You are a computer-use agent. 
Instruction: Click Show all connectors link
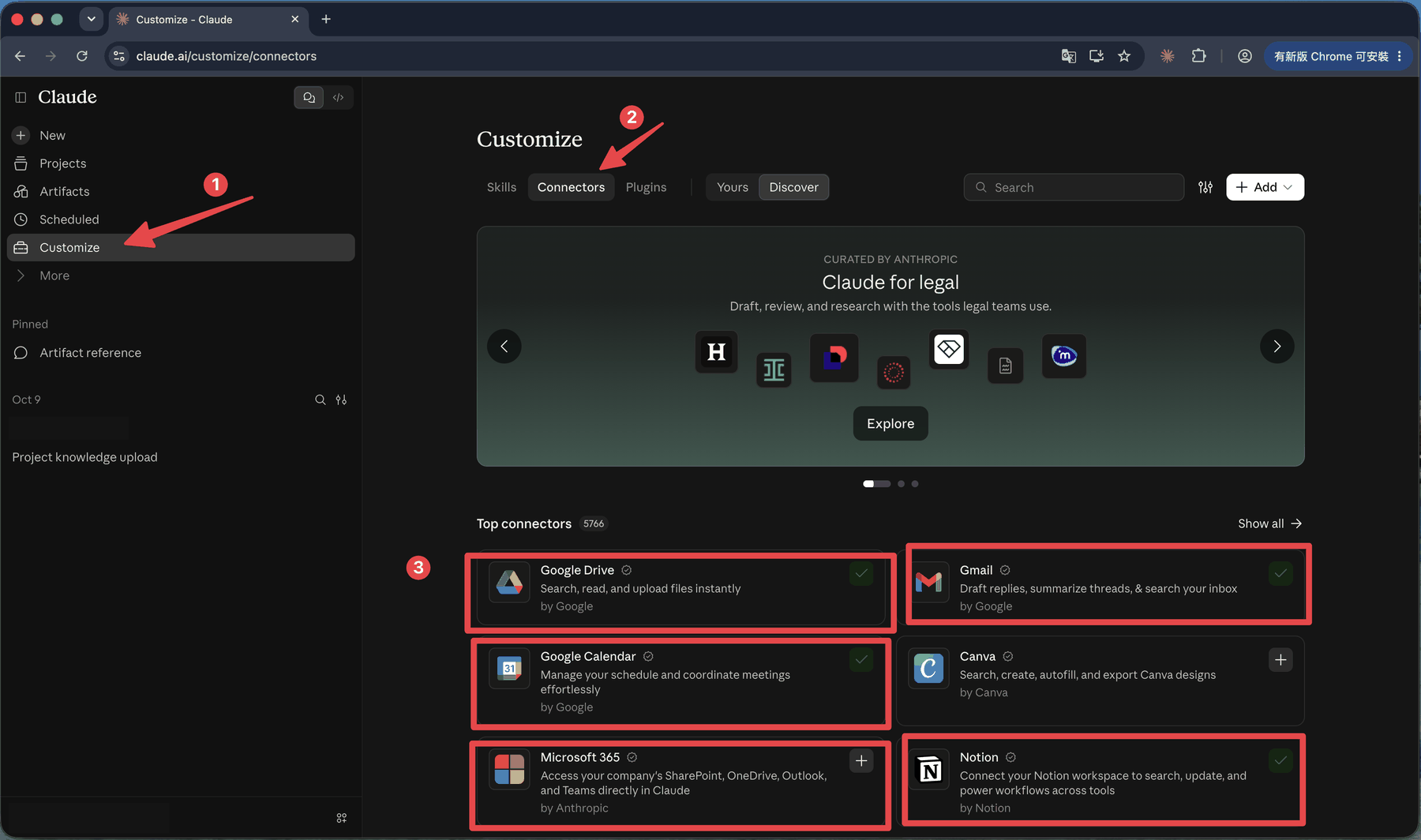coord(1269,523)
